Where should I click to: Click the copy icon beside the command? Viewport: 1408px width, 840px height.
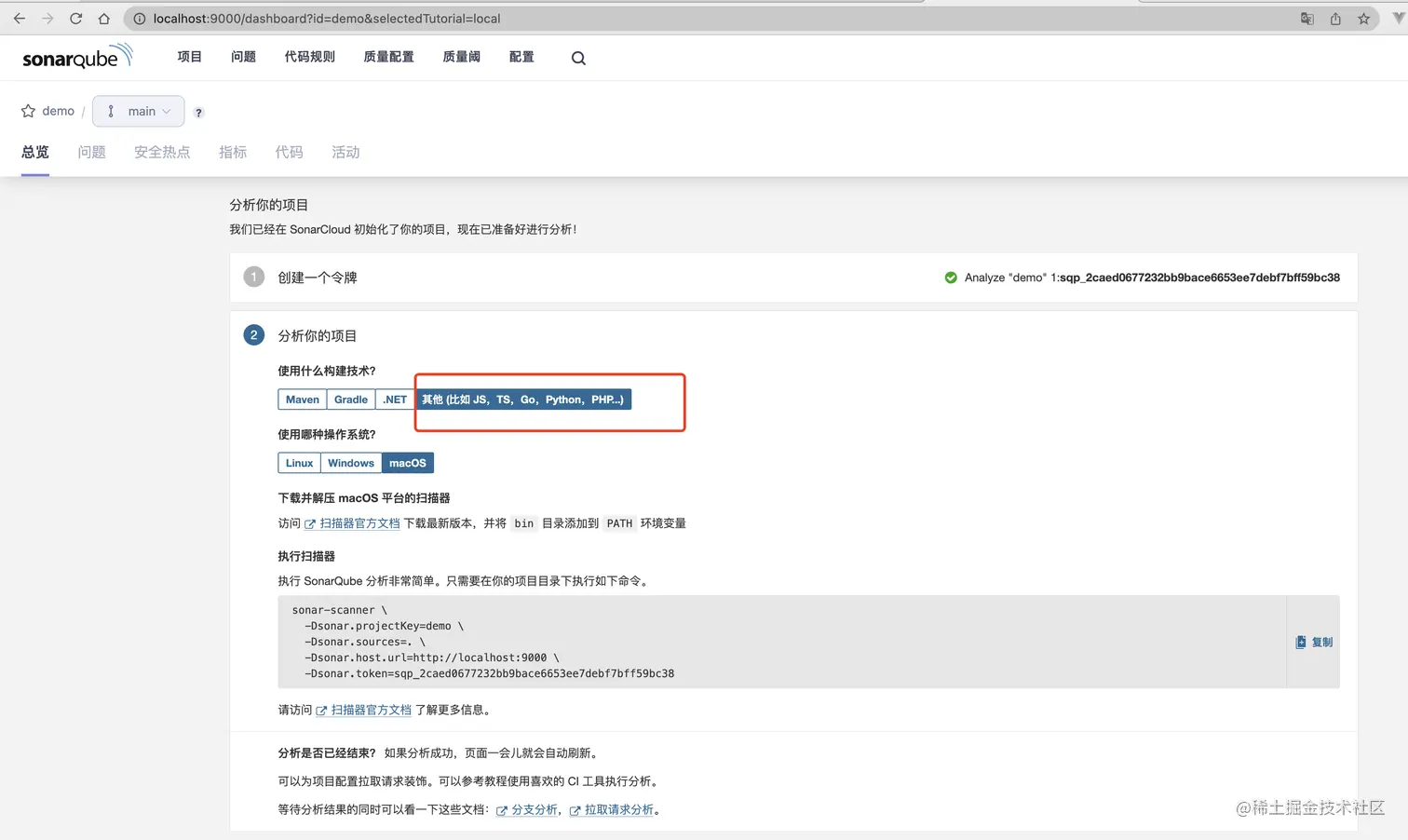[x=1301, y=642]
